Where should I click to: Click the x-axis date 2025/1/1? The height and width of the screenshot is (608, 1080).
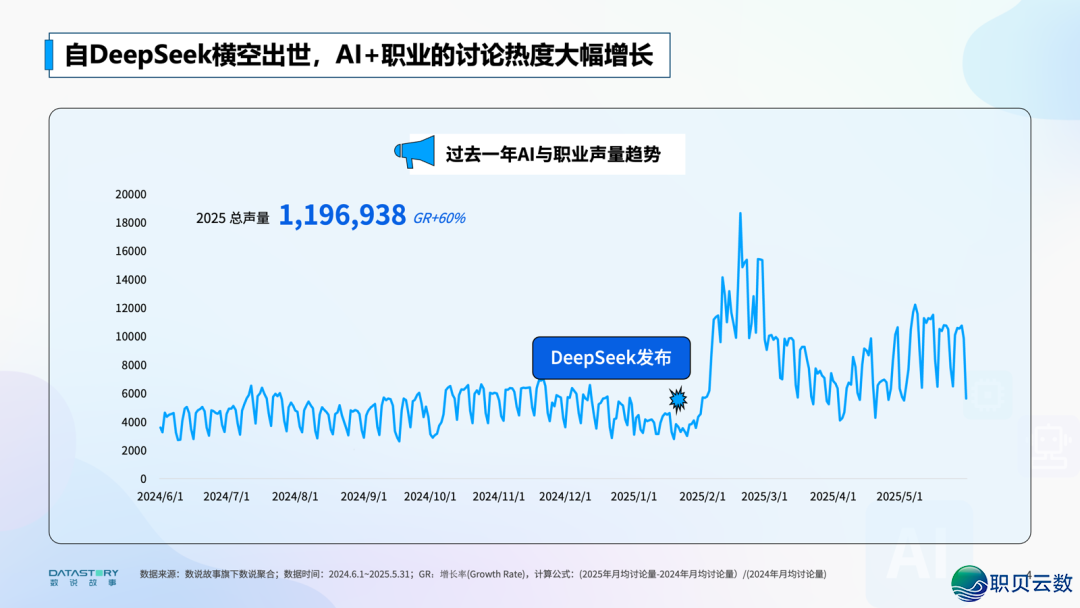point(634,496)
